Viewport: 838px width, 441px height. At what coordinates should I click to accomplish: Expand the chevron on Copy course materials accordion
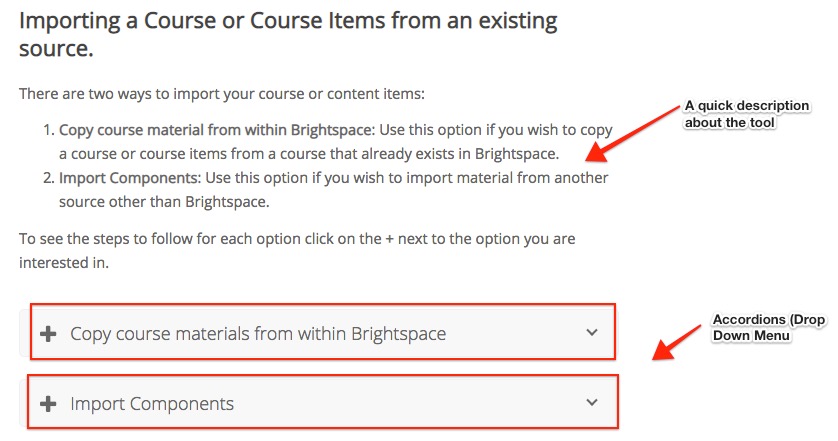point(592,333)
